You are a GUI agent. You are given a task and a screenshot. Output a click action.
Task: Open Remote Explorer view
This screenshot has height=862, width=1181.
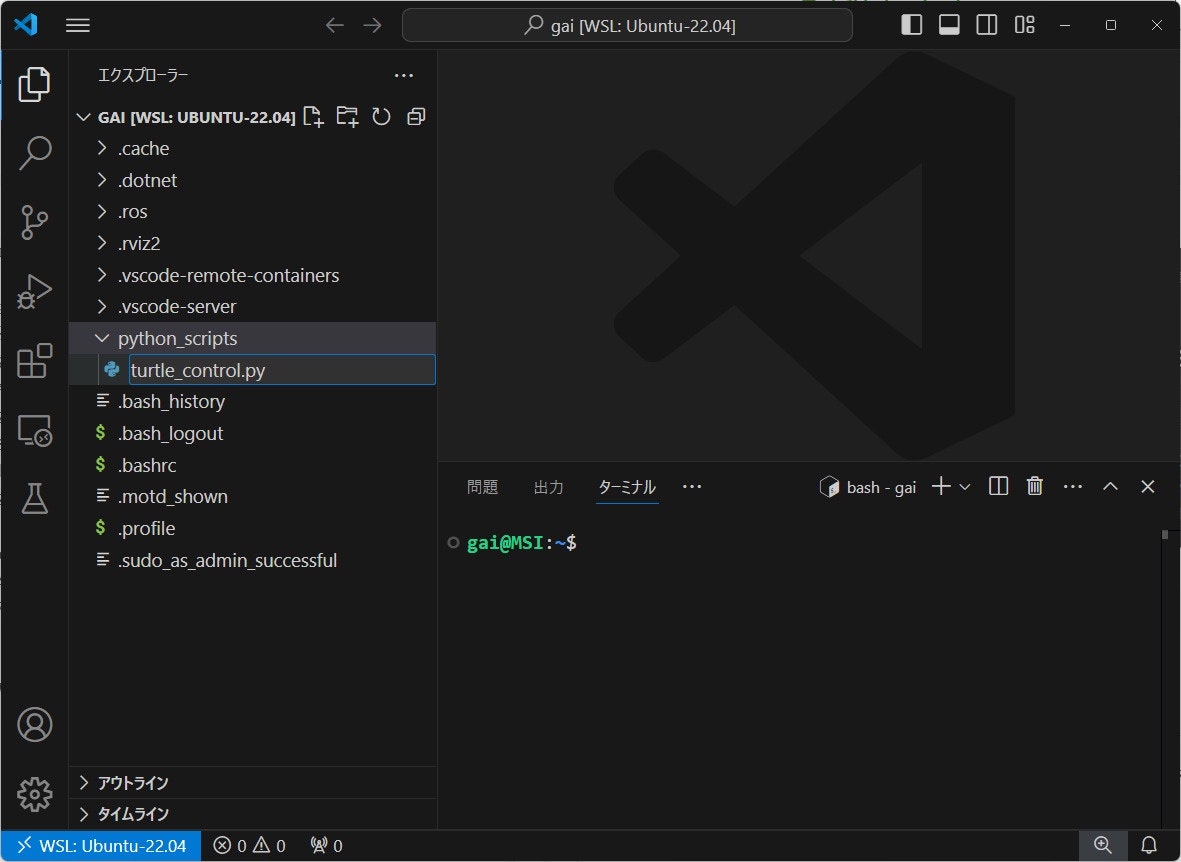click(x=35, y=430)
